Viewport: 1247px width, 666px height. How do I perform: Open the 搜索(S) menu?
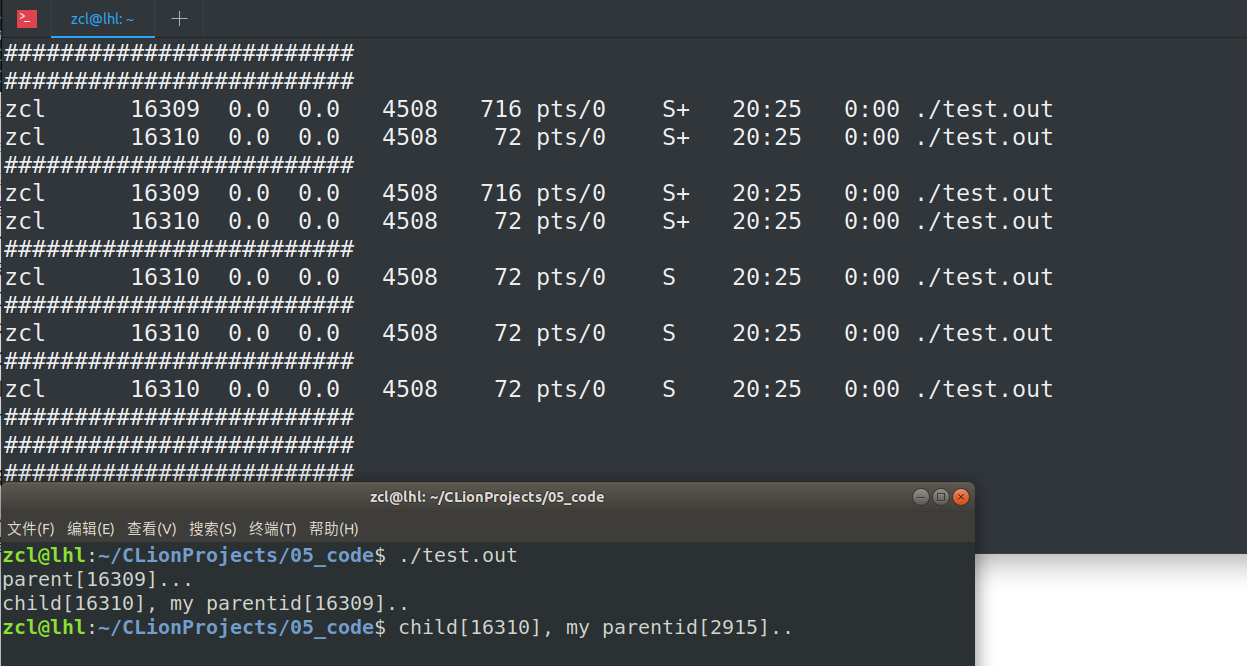(x=212, y=528)
